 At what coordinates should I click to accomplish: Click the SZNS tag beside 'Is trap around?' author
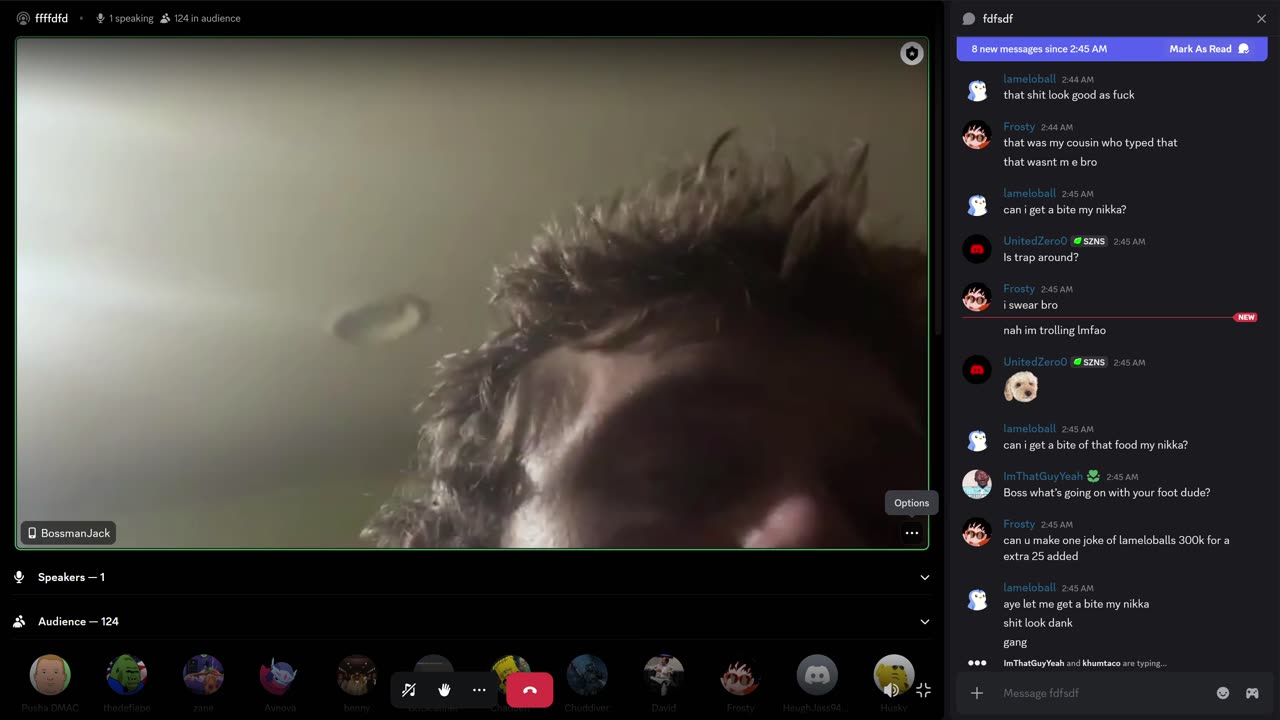[x=1089, y=241]
